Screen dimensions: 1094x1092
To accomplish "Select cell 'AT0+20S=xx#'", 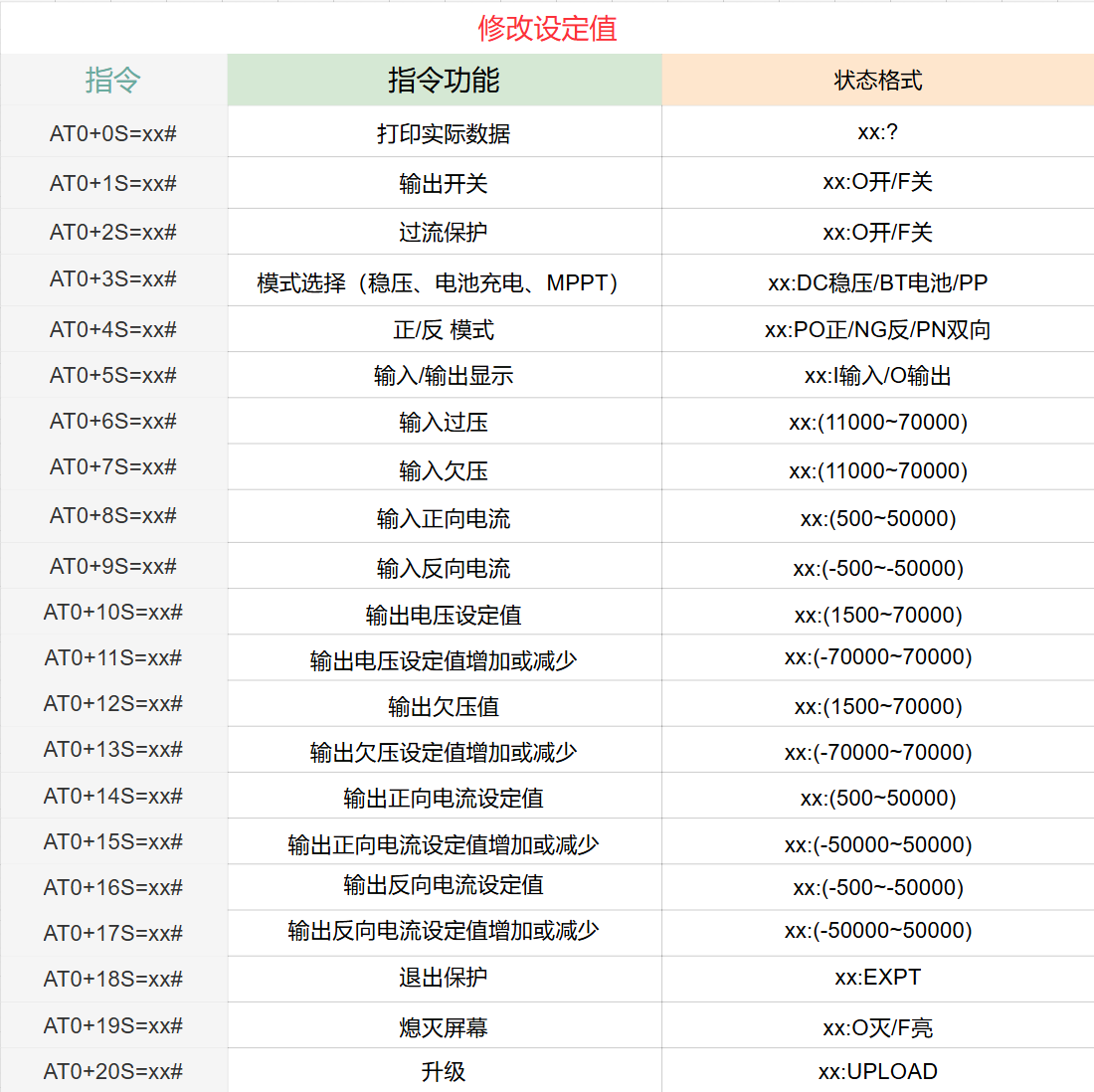I will pyautogui.click(x=113, y=1071).
